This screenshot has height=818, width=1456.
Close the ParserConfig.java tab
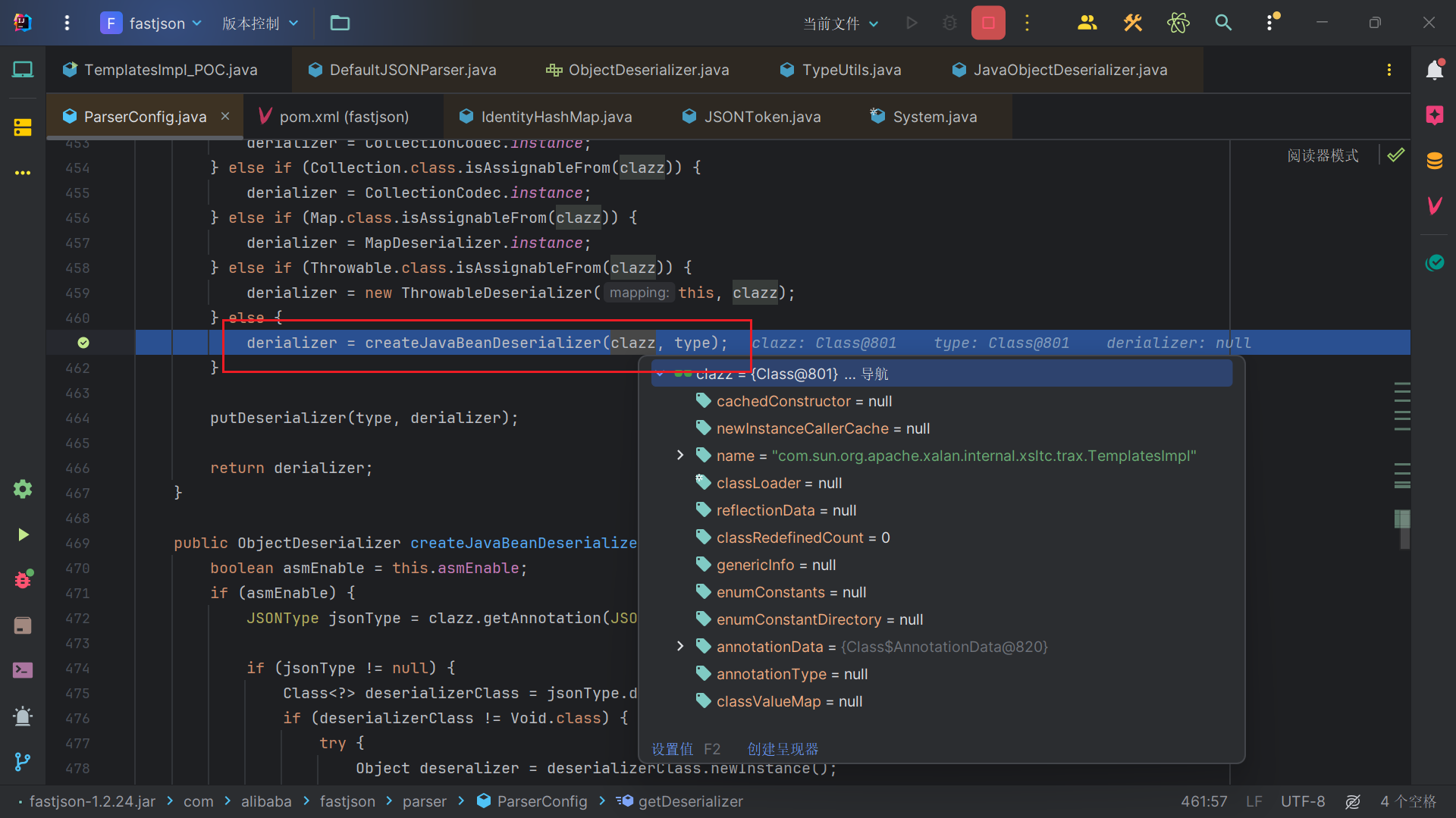click(x=225, y=116)
